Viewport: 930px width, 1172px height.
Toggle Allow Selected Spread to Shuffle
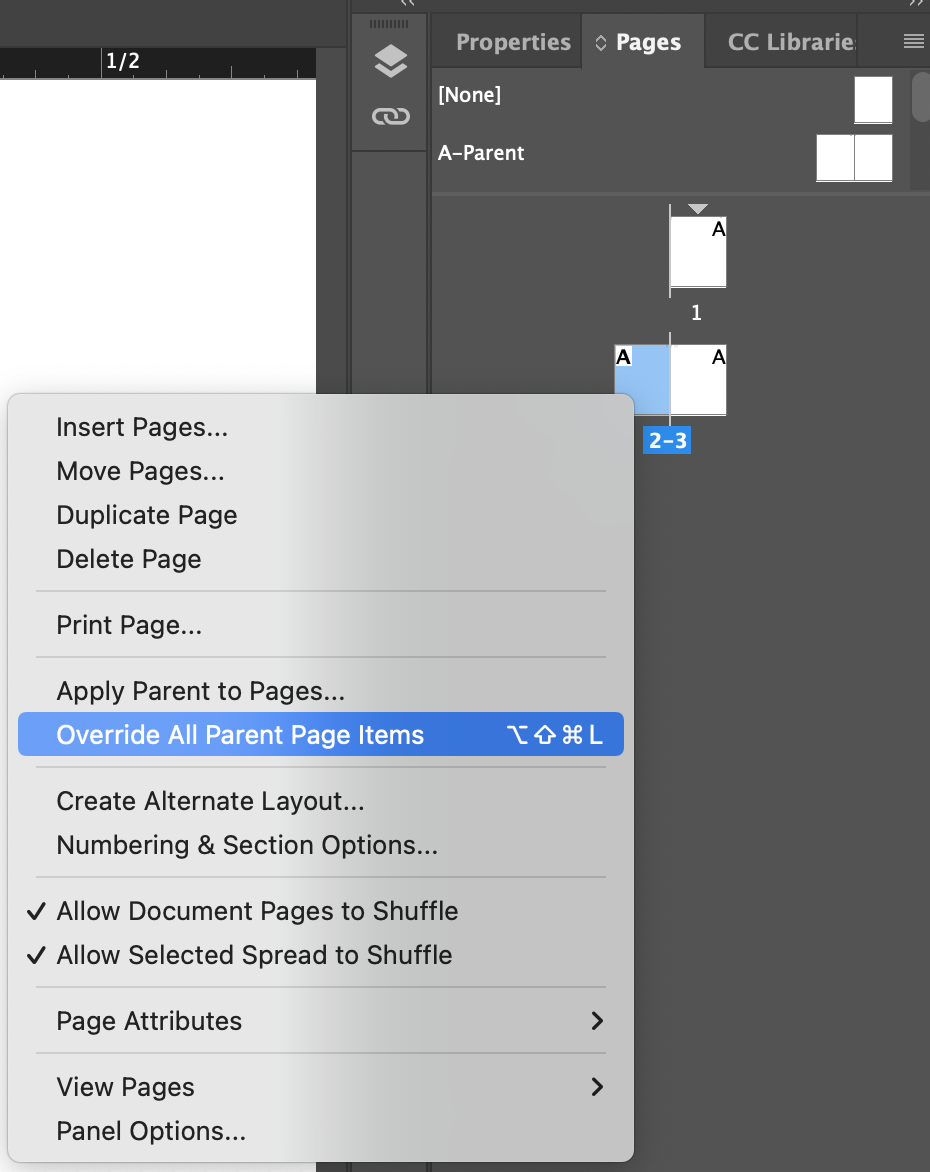254,955
